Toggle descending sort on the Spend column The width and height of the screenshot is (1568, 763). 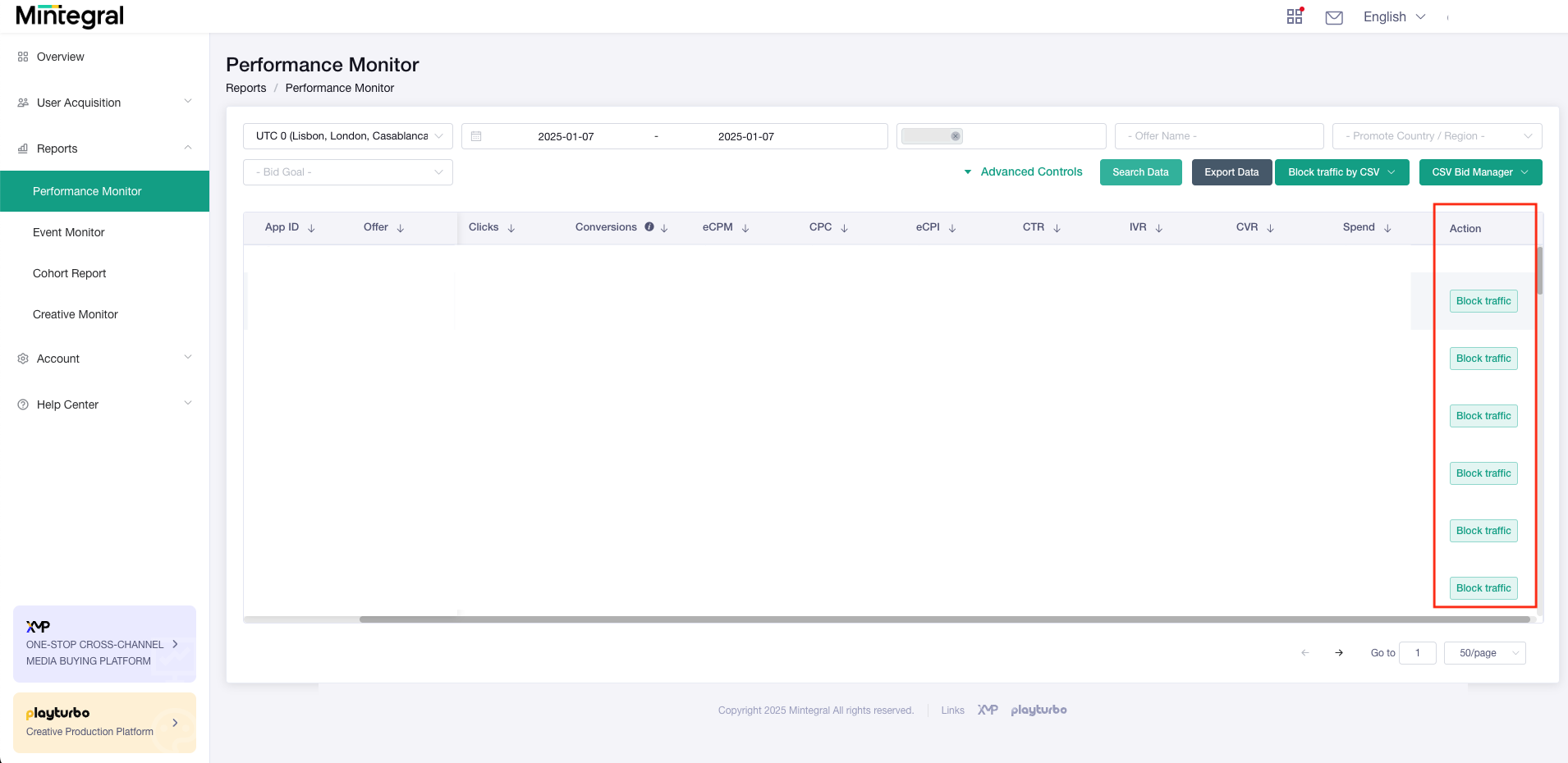[1387, 227]
